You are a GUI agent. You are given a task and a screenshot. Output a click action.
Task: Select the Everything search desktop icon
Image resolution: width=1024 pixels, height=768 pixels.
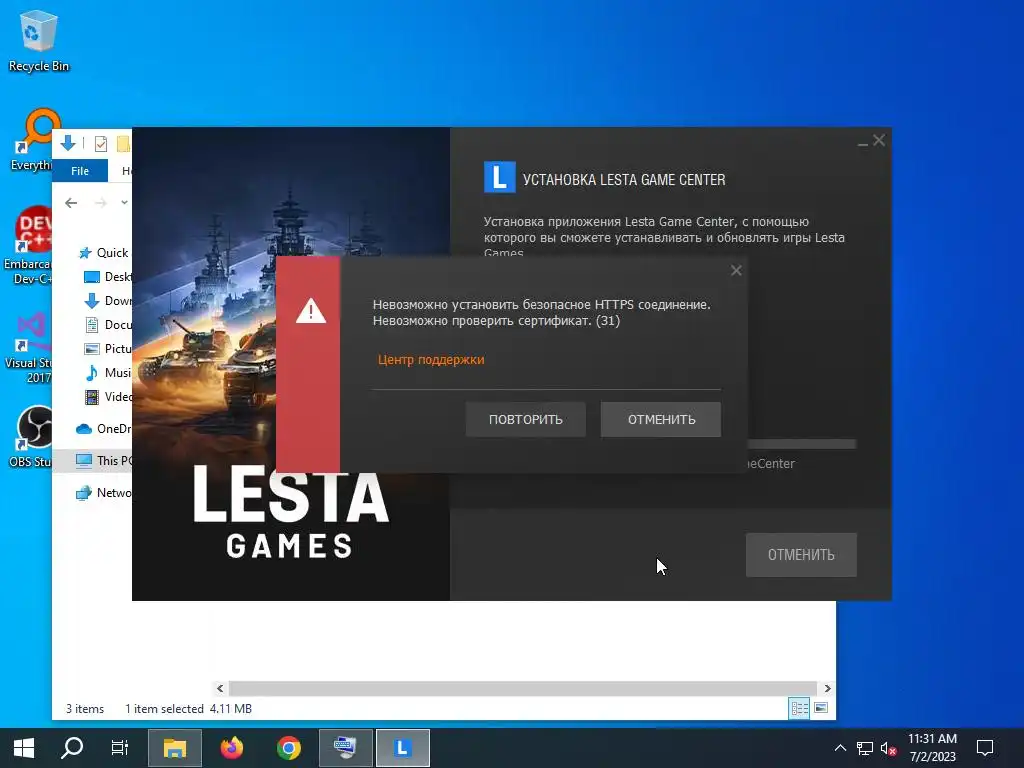(x=31, y=141)
